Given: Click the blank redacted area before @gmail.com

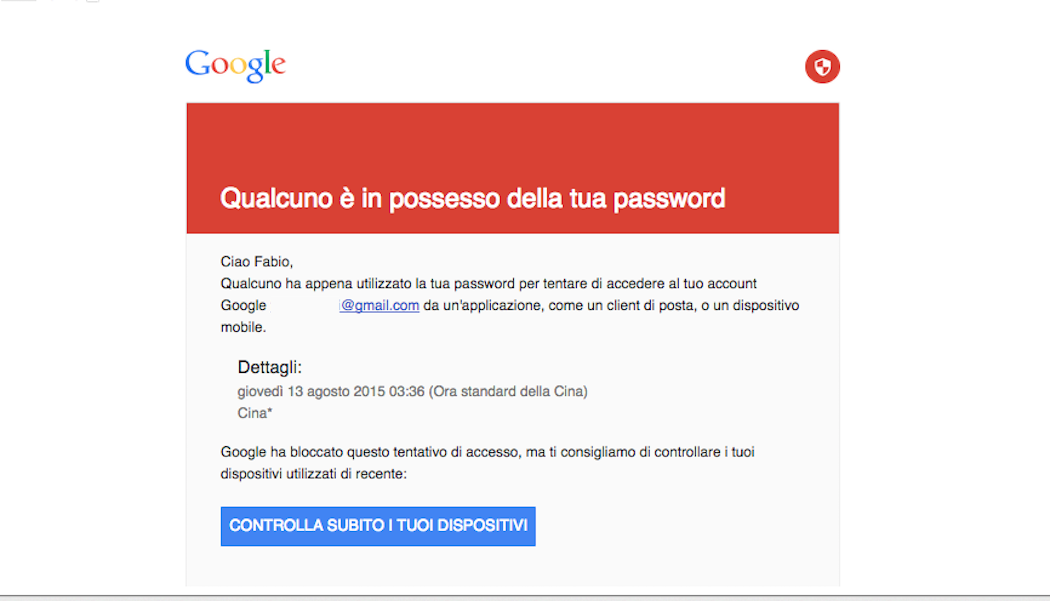Looking at the screenshot, I should pos(303,306).
